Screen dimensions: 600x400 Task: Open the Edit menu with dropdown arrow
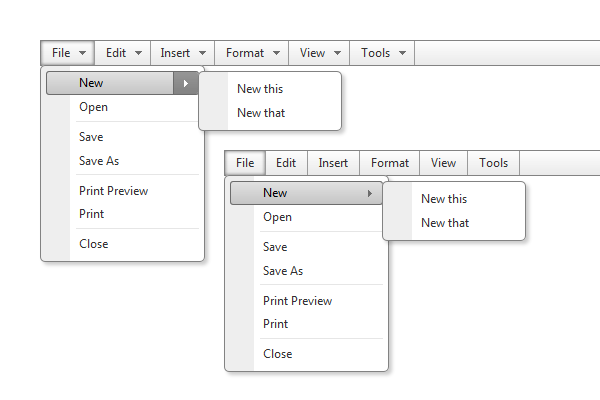point(124,53)
